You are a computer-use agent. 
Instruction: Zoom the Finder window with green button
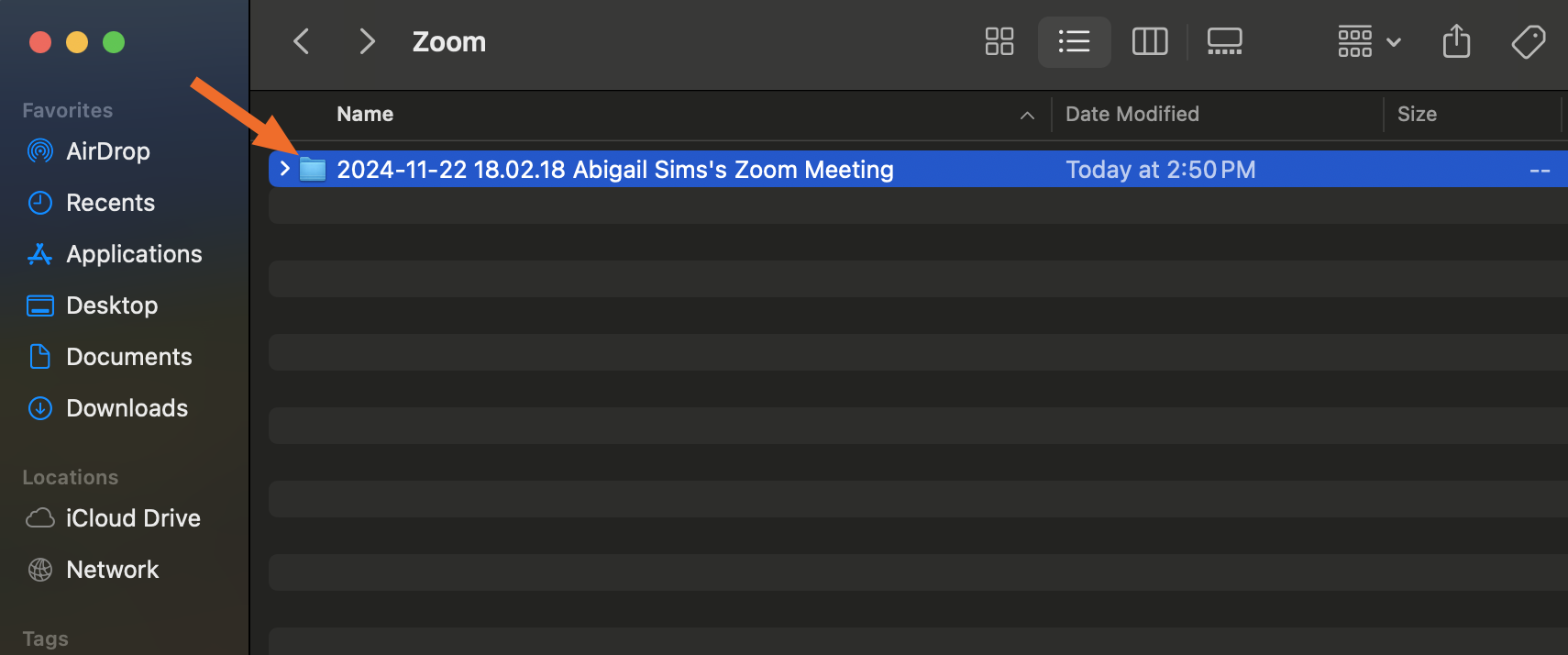(x=114, y=42)
